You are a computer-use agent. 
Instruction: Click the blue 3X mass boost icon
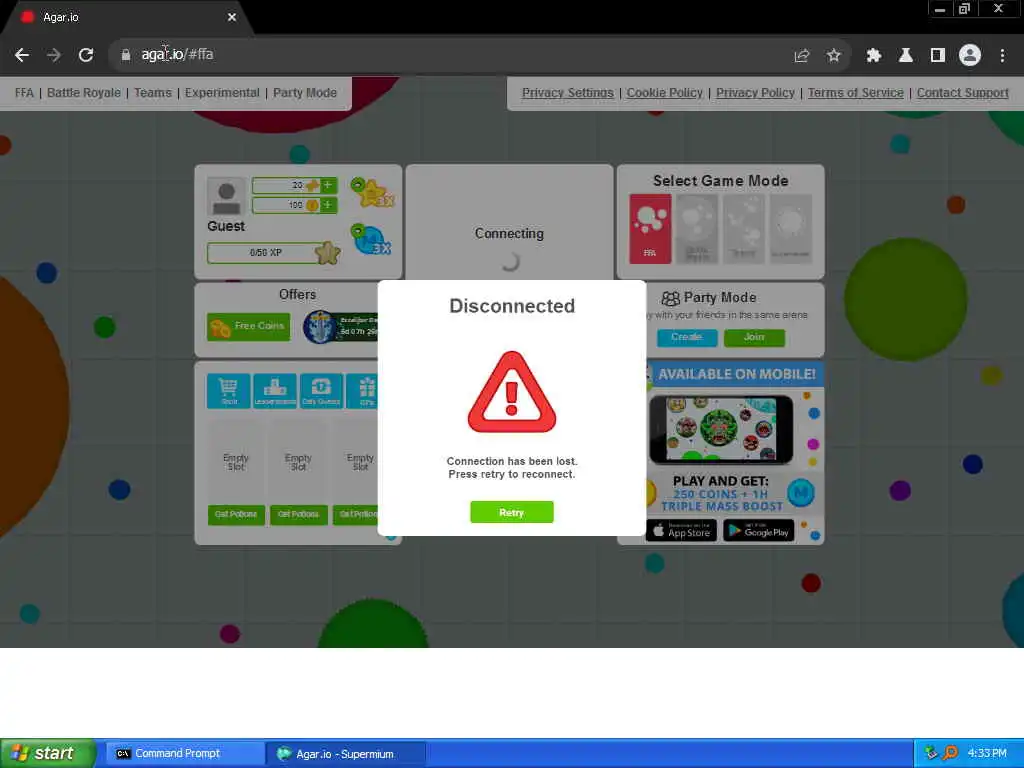[x=372, y=239]
